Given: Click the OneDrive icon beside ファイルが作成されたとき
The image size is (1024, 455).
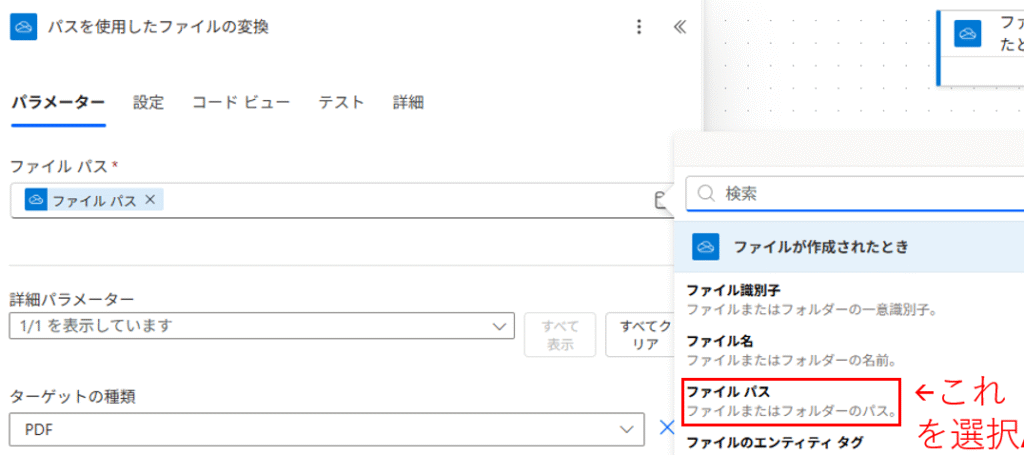Looking at the screenshot, I should (706, 246).
